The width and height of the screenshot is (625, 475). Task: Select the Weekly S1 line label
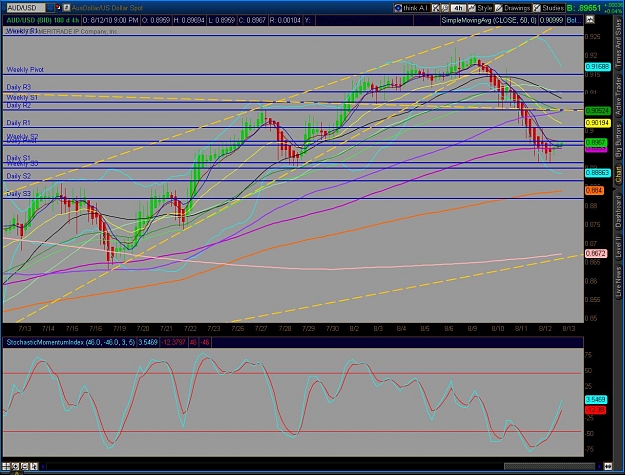pos(22,97)
